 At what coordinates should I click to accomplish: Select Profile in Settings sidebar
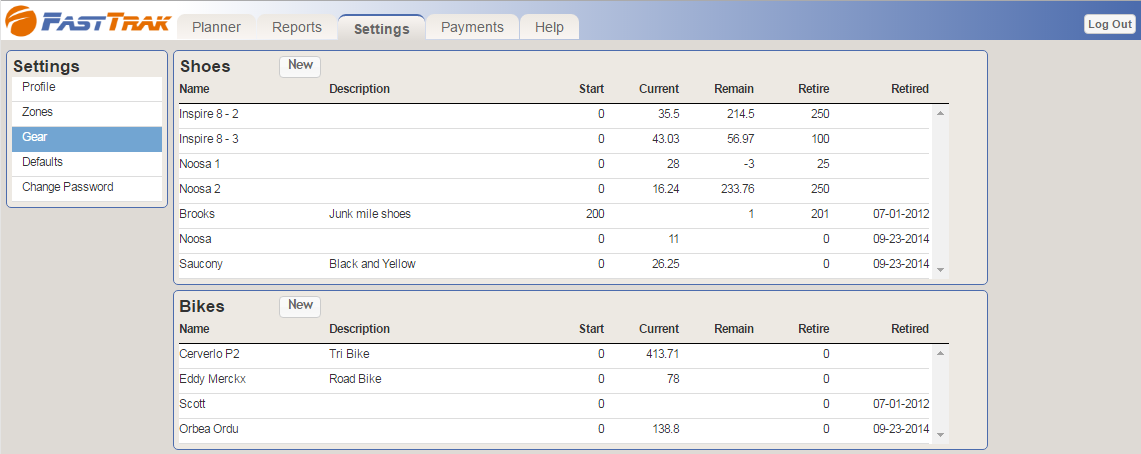pyautogui.click(x=87, y=88)
